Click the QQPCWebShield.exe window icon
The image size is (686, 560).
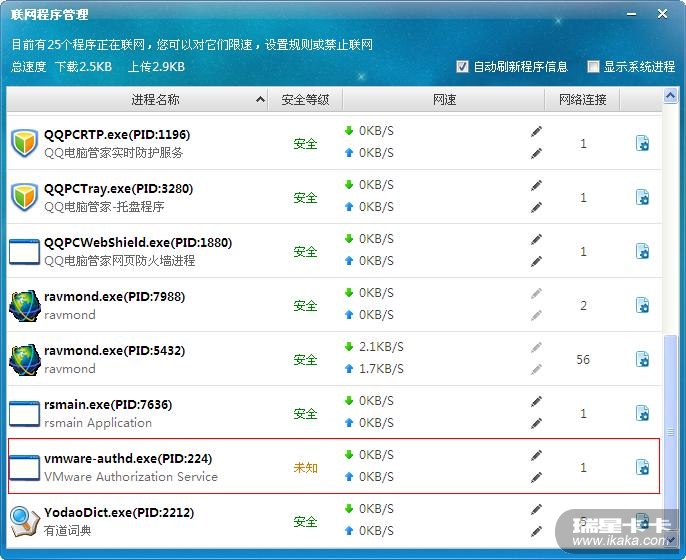24,252
